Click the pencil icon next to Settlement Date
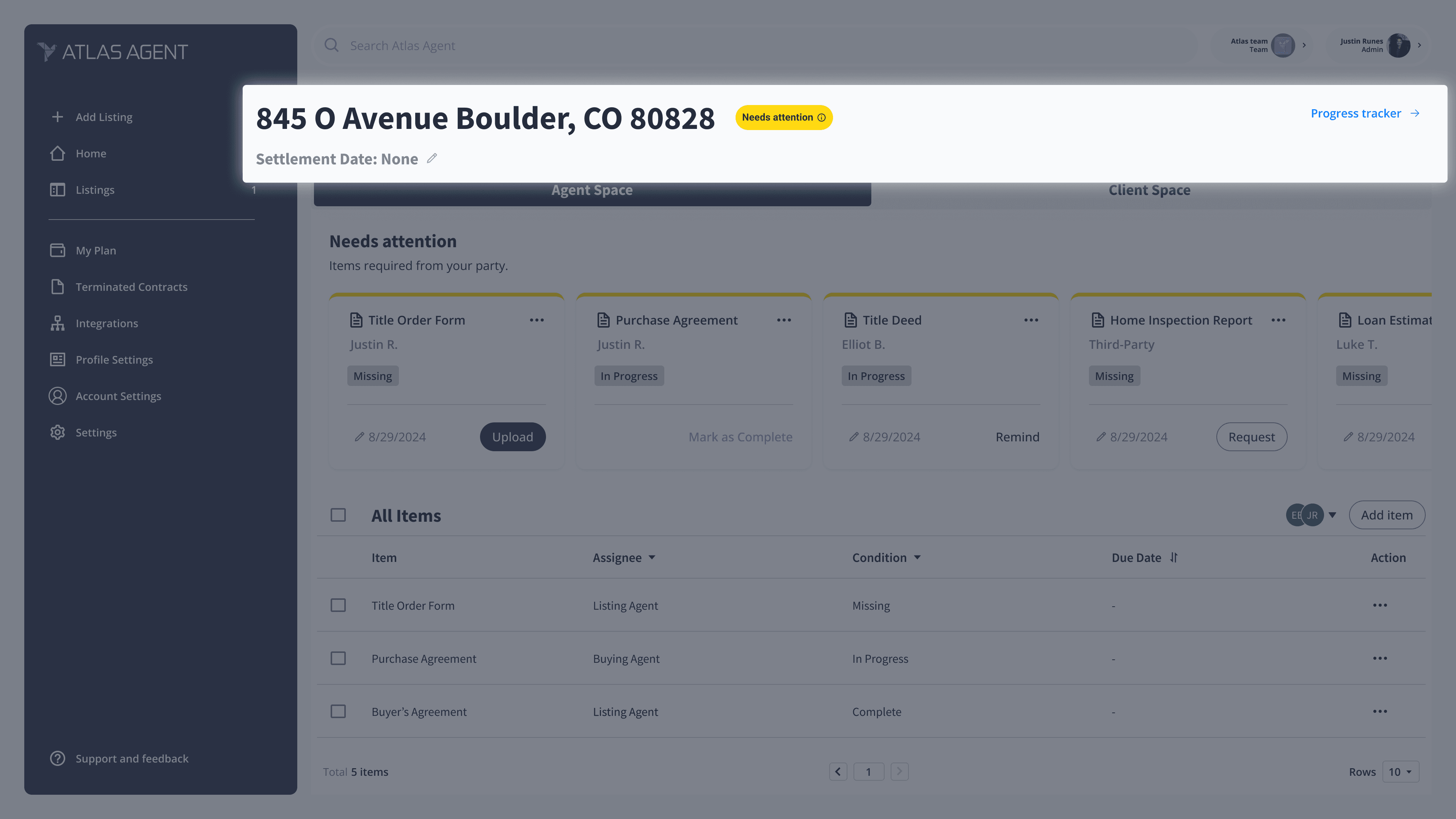This screenshot has width=1456, height=819. coord(432,158)
